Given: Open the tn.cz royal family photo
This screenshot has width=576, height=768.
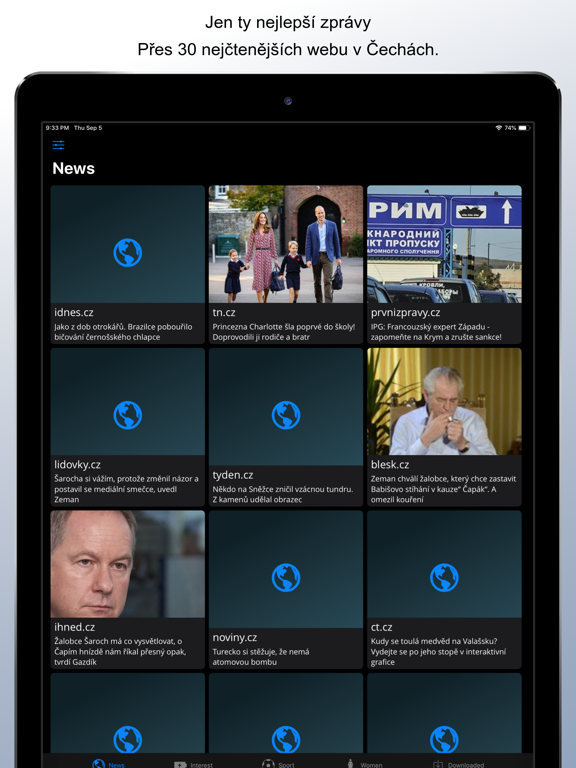Looking at the screenshot, I should 286,244.
